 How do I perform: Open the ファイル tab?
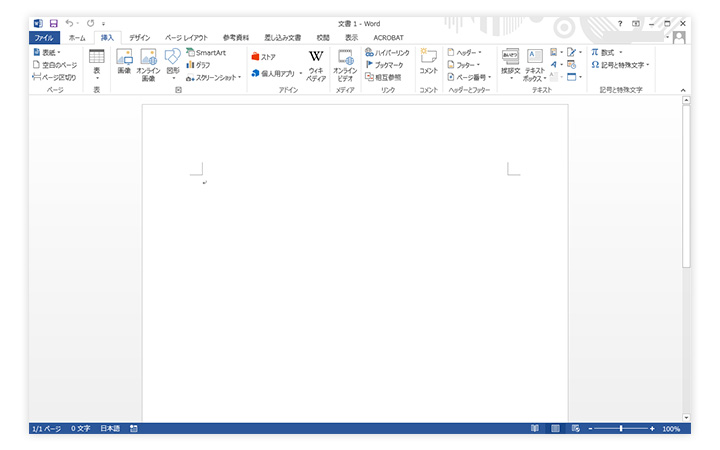point(44,38)
